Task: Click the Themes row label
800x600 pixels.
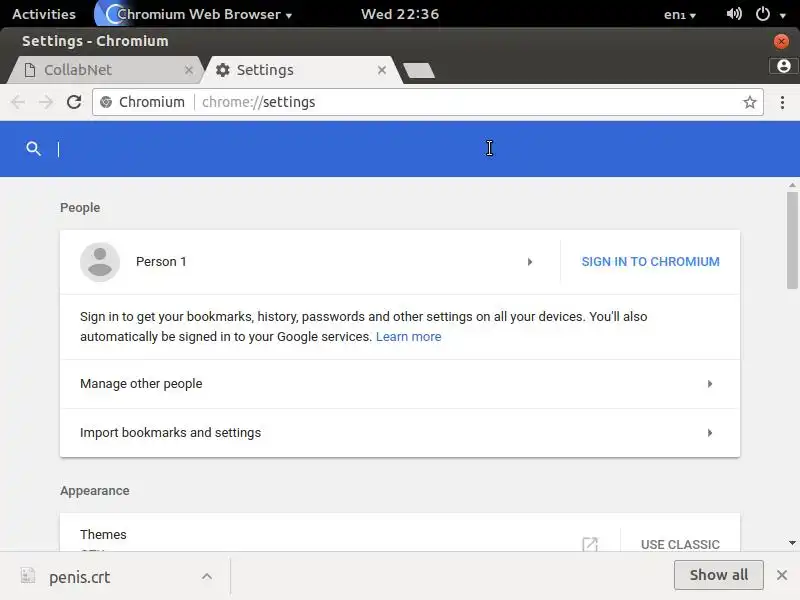Action: click(103, 534)
